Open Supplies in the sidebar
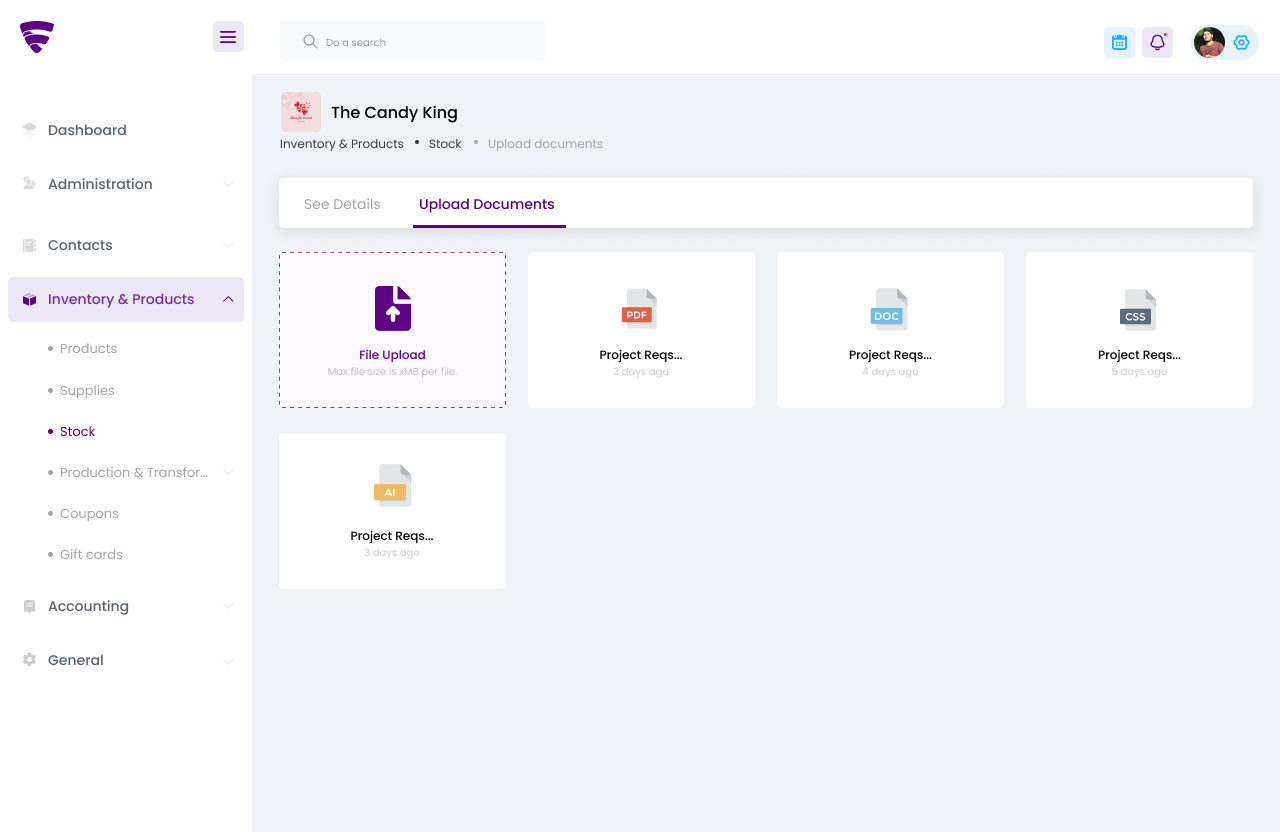 [x=87, y=390]
